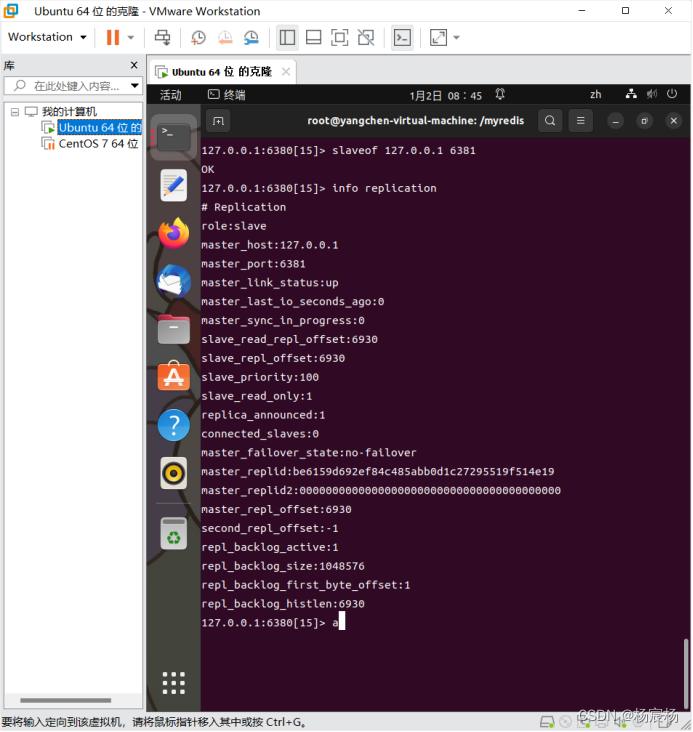Click the library horizontal scrollbar
The height and width of the screenshot is (732, 693).
pyautogui.click(x=65, y=700)
